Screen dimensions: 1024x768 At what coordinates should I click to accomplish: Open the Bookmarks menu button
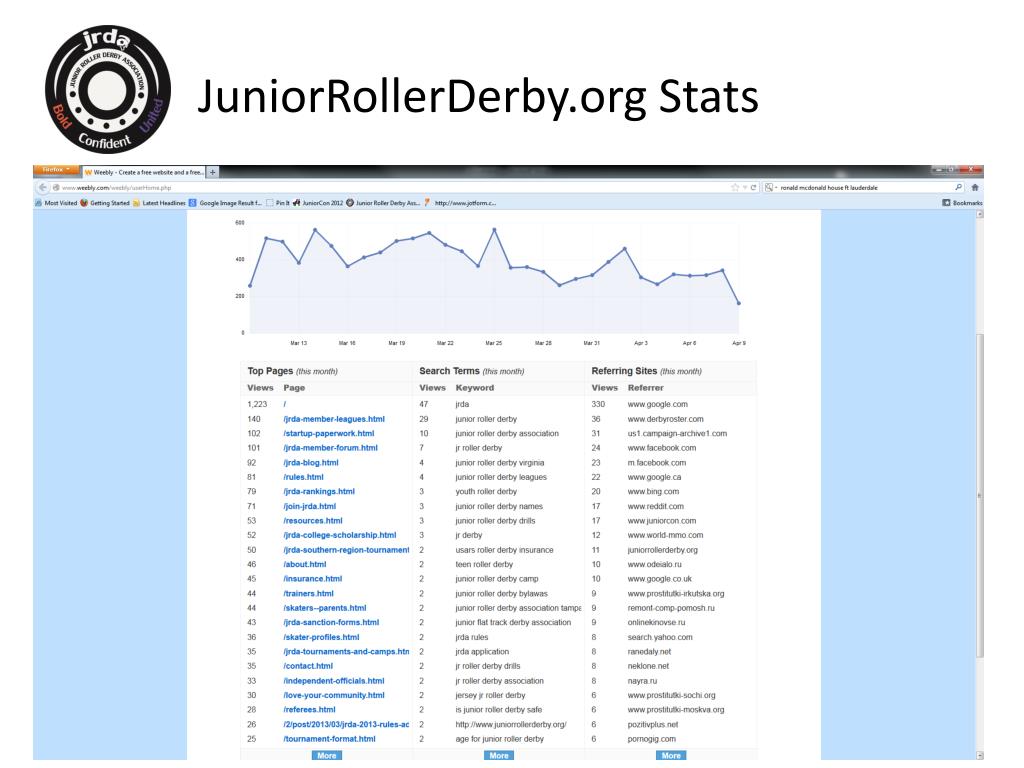(x=962, y=203)
